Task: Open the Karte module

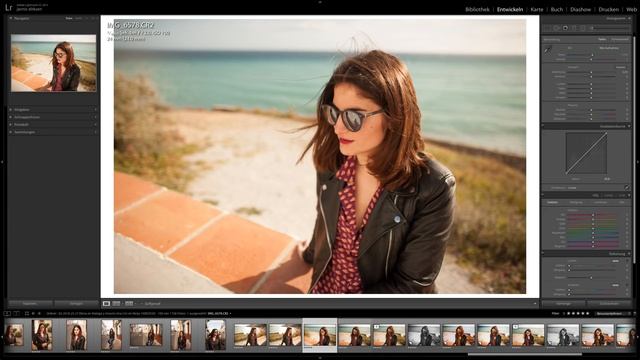Action: pos(537,9)
